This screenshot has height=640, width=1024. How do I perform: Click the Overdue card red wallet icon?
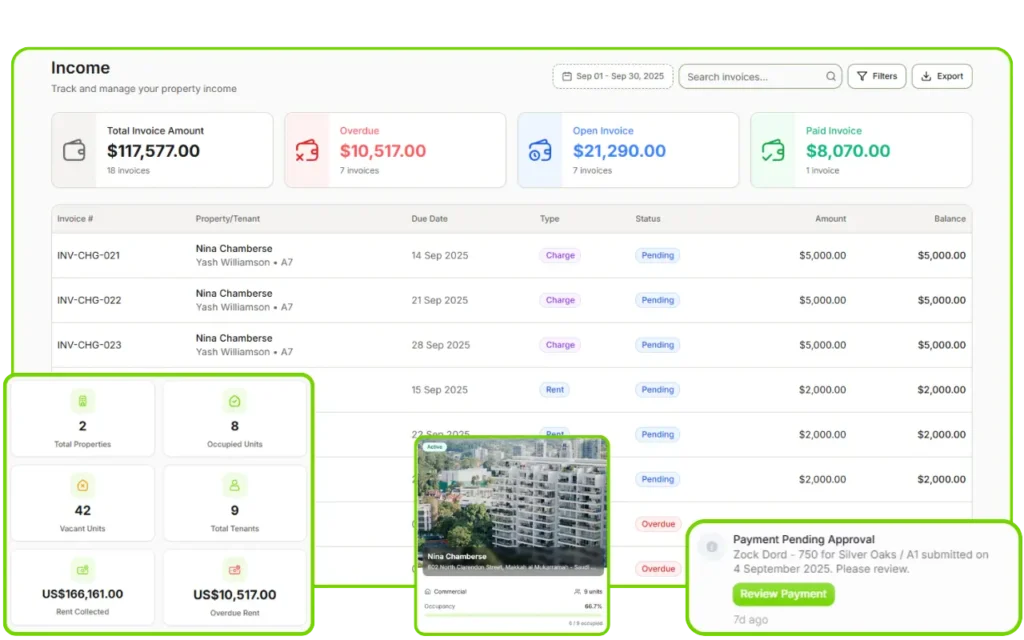[x=307, y=151]
